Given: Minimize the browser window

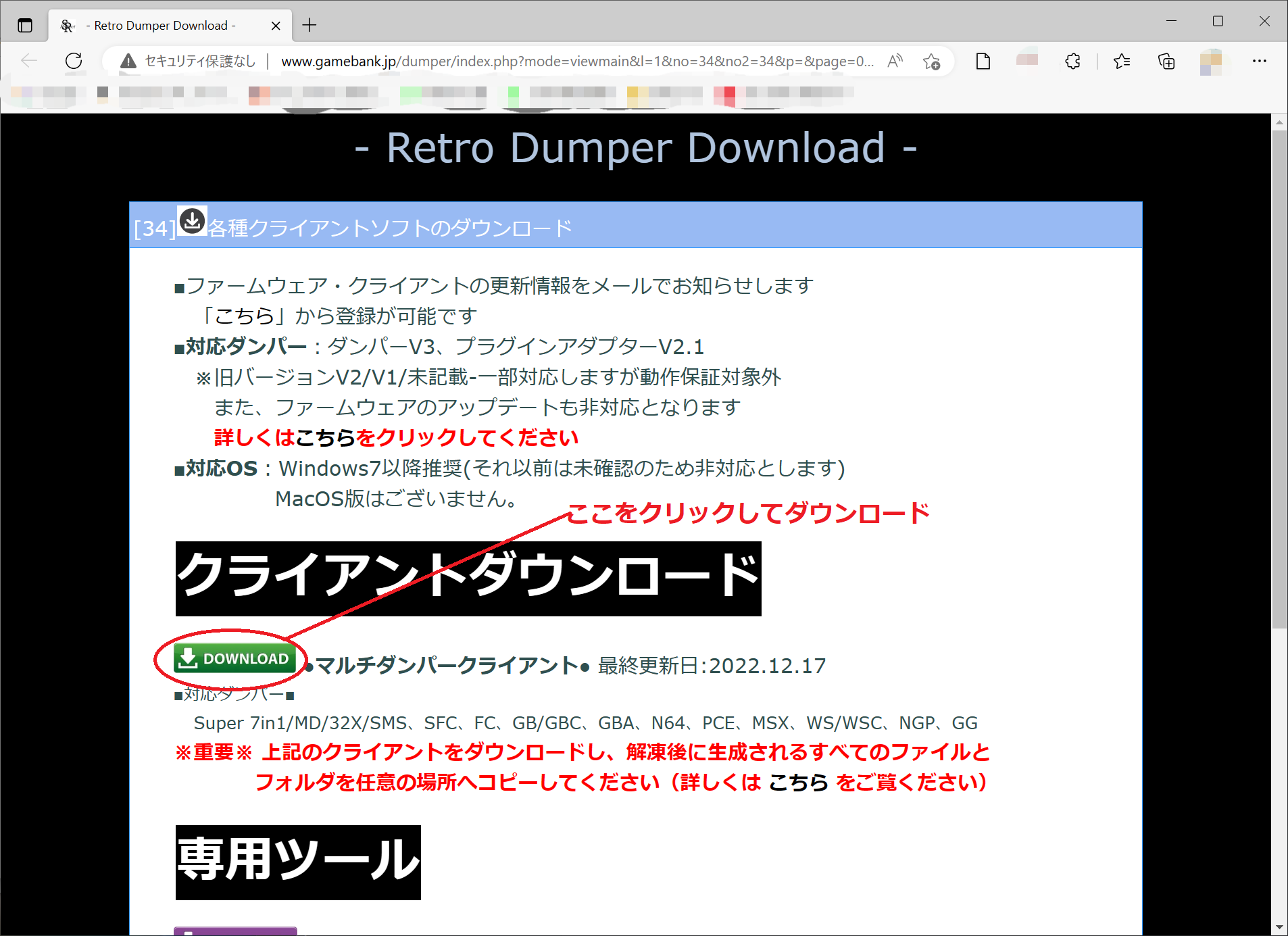Looking at the screenshot, I should pos(1172,21).
